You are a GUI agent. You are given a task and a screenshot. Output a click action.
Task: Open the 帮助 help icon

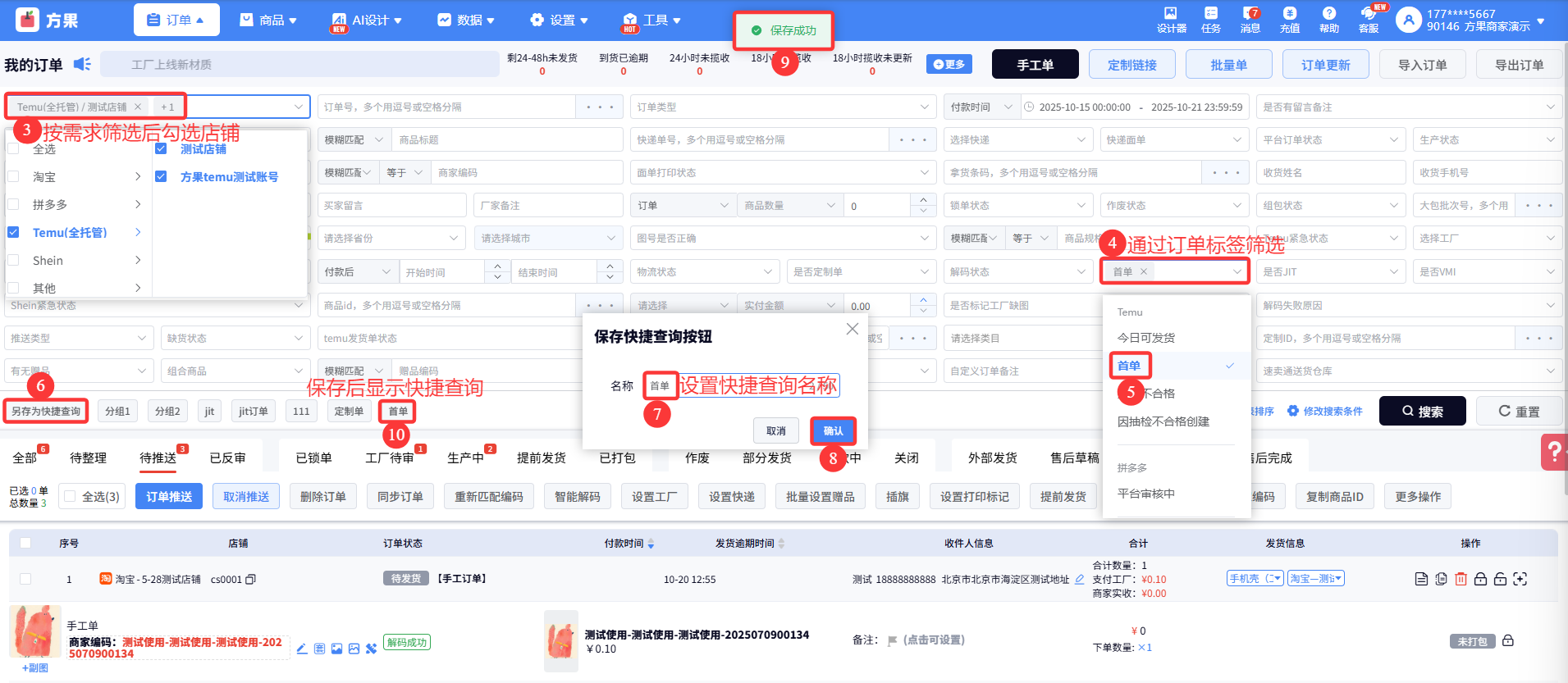pyautogui.click(x=1329, y=14)
